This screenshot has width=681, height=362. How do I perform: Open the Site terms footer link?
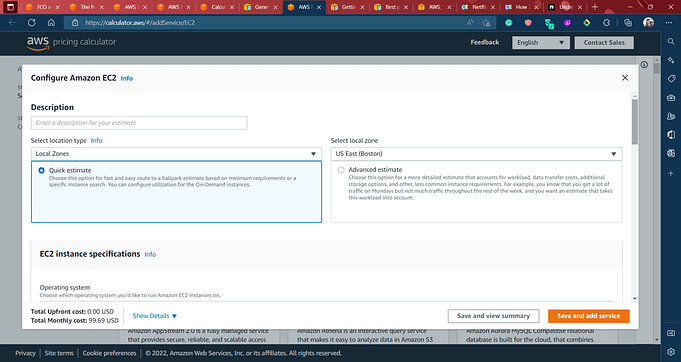(59, 353)
